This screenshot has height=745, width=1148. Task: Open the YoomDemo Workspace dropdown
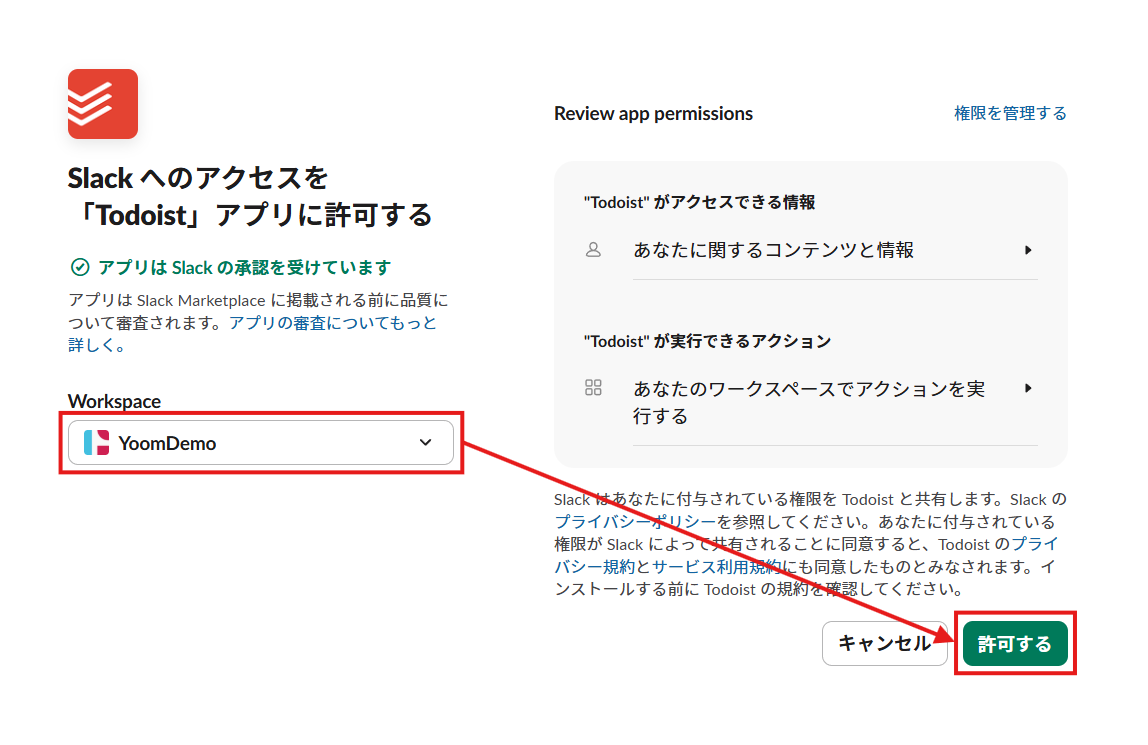(261, 443)
